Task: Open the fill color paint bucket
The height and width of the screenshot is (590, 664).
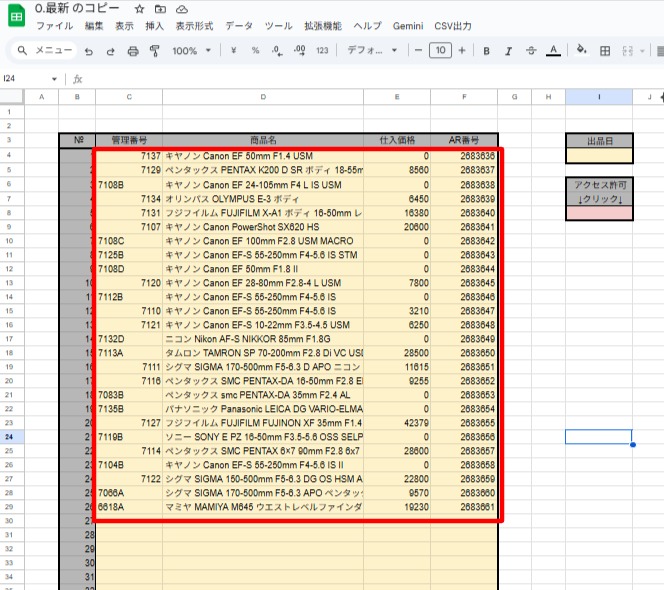Action: (583, 51)
